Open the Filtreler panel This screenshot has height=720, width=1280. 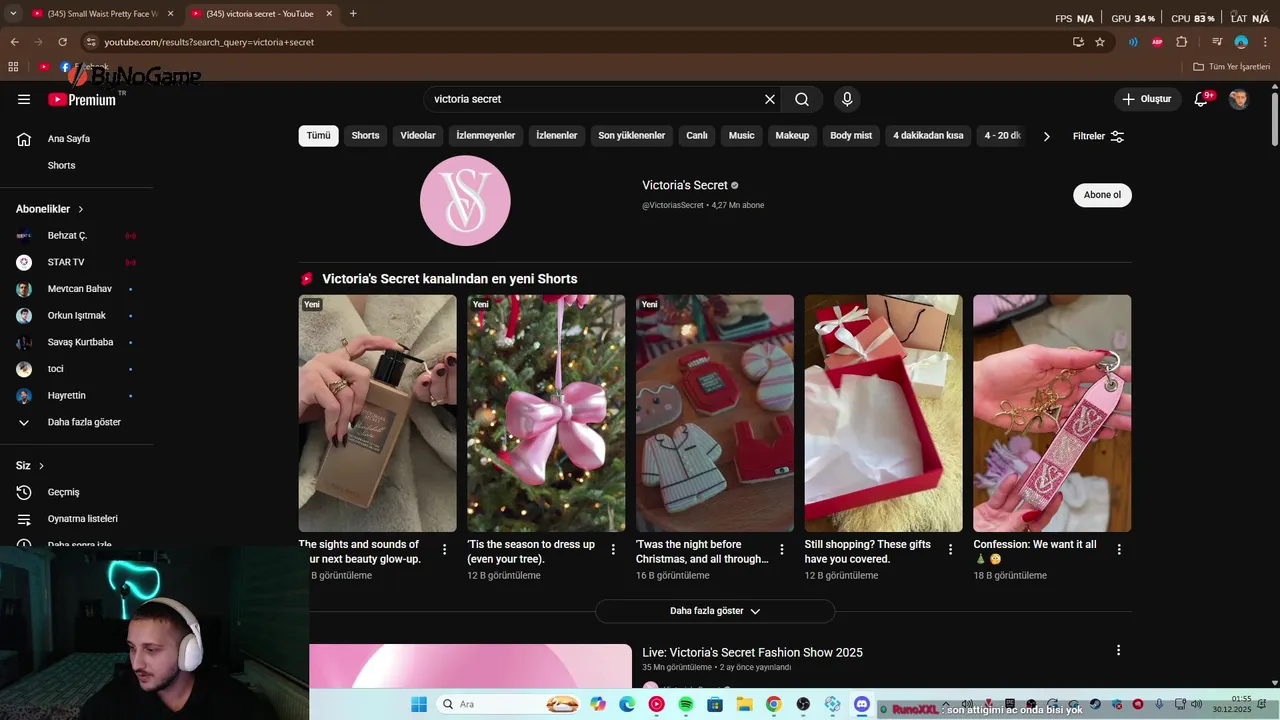(x=1098, y=136)
